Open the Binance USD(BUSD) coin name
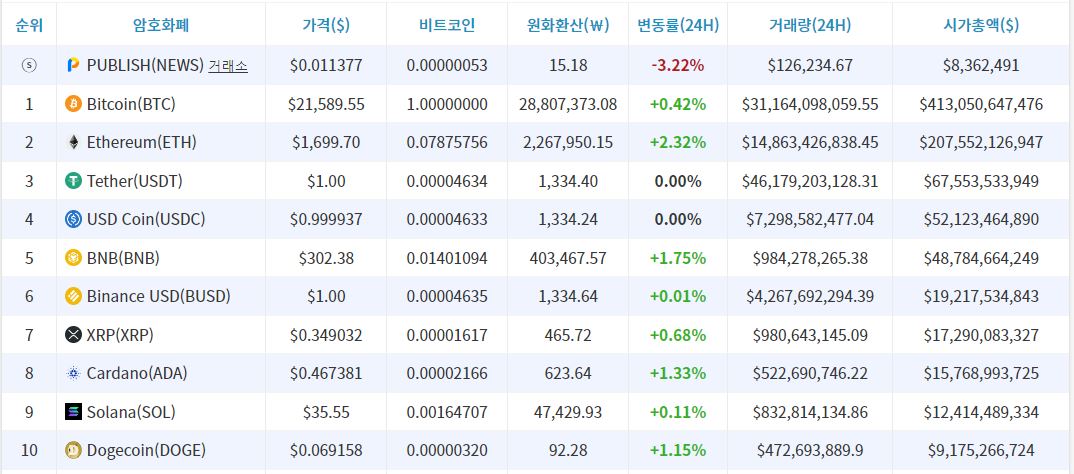 pyautogui.click(x=159, y=297)
